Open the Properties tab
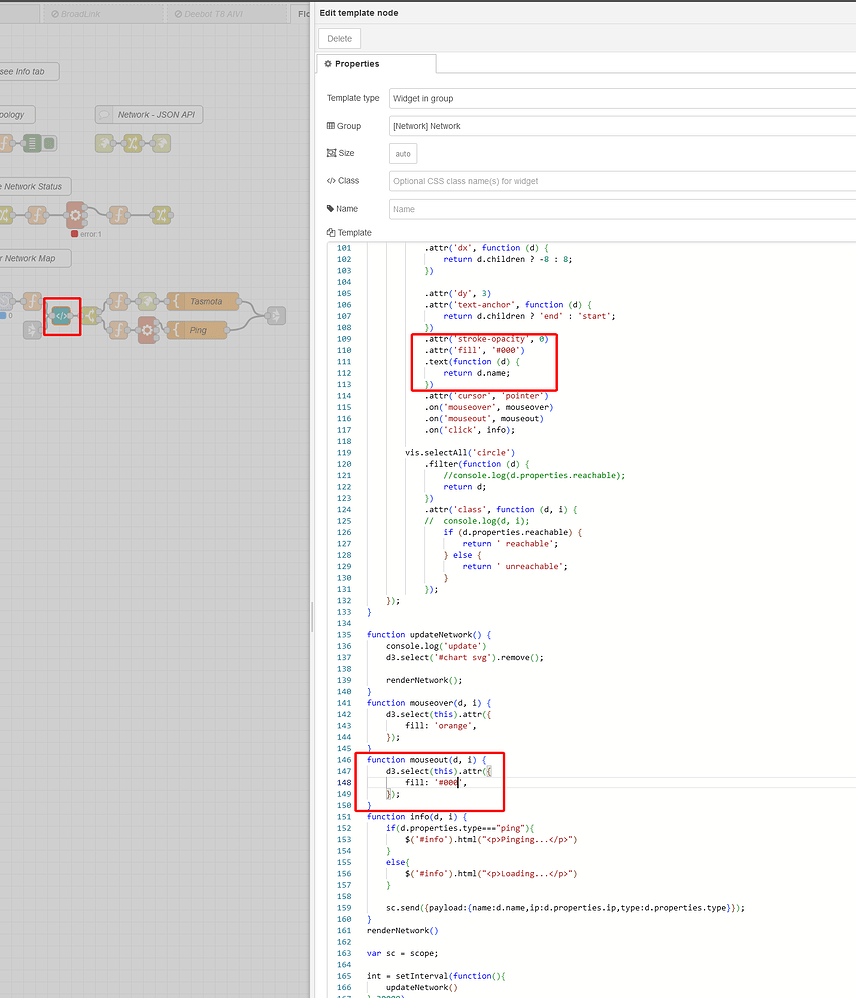This screenshot has width=856, height=998. [x=376, y=64]
